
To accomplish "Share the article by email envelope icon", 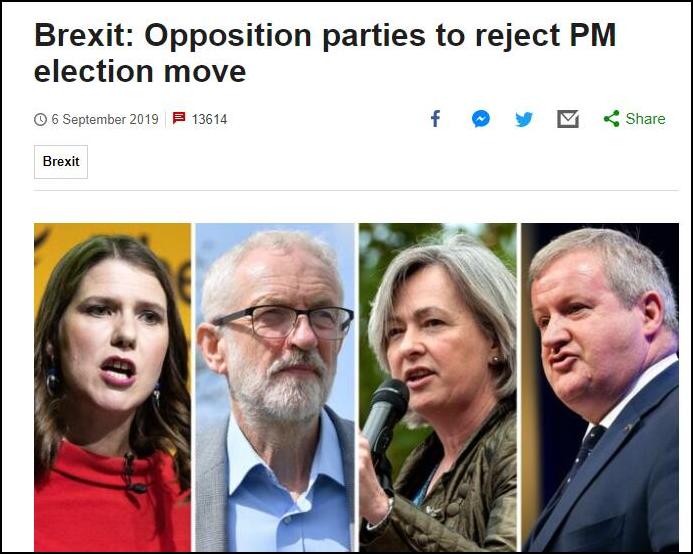I will pos(568,119).
